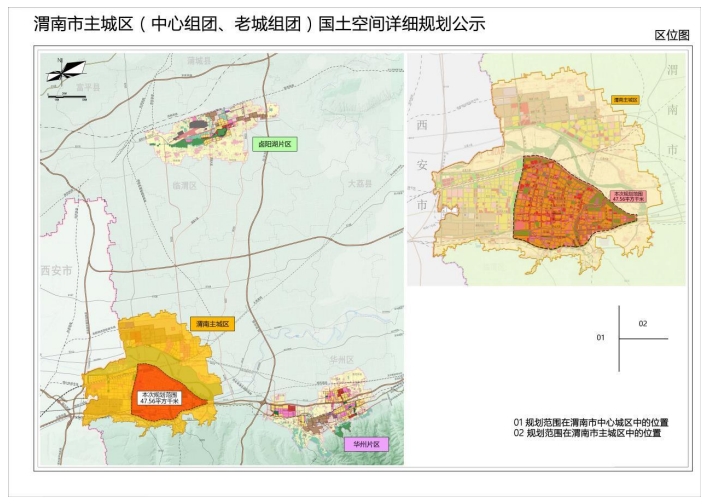
Task: Click the orange 渭南主城区 label on left map
Action: pos(212,324)
